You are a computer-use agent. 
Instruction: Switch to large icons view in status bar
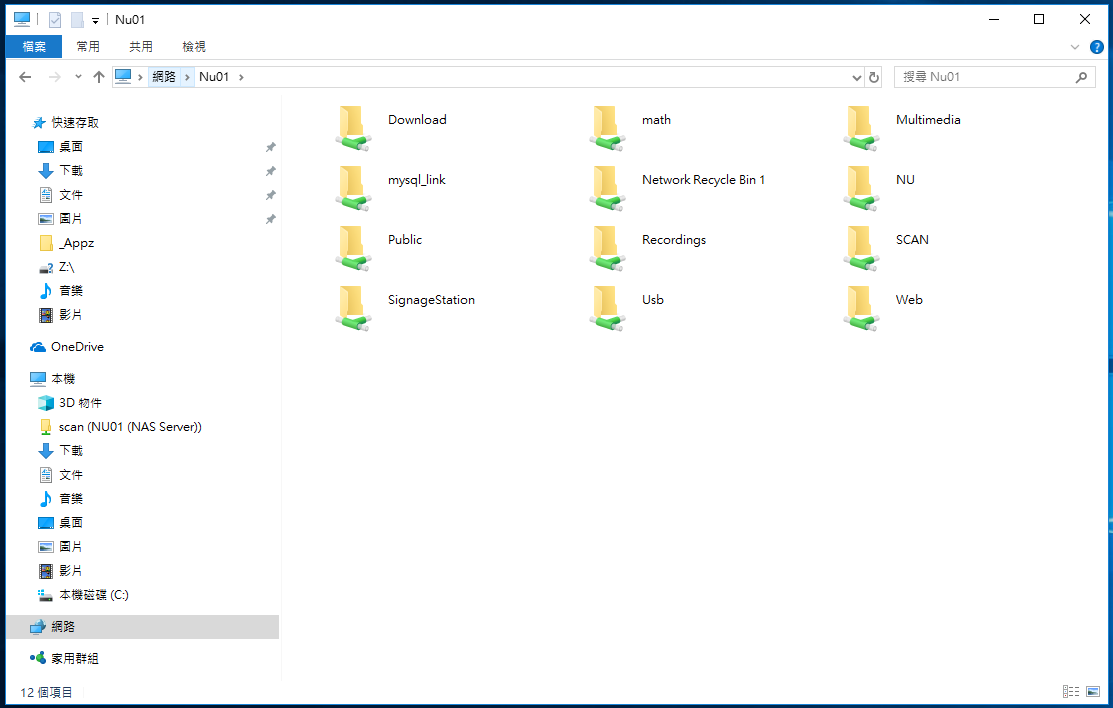coord(1093,692)
